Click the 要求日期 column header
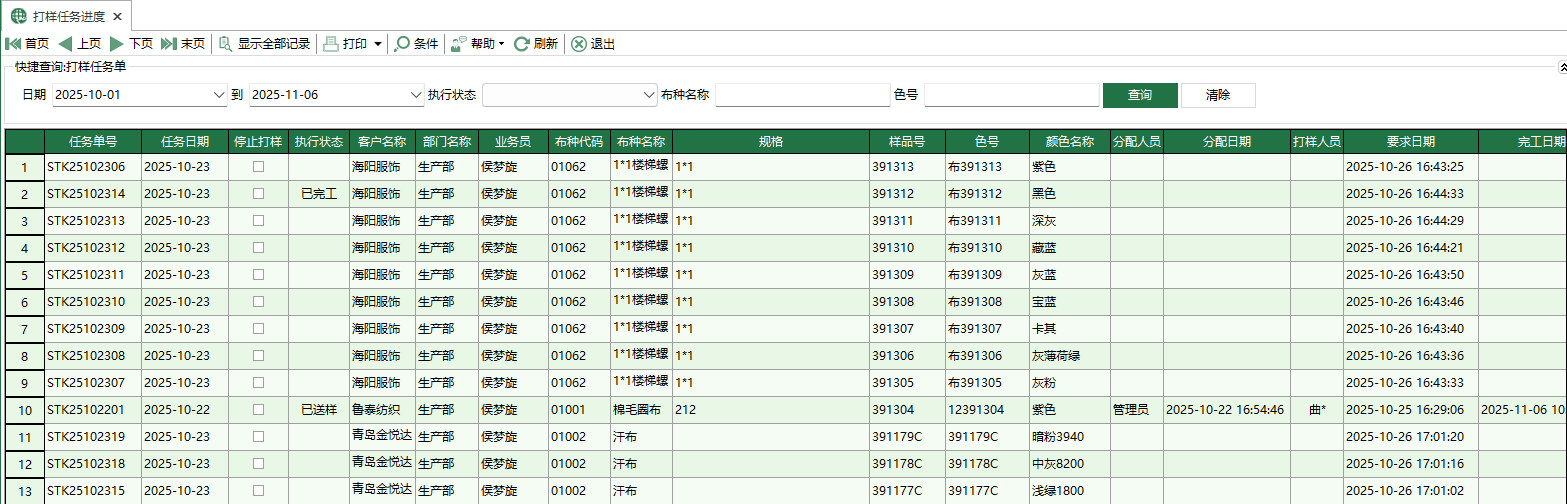This screenshot has height=504, width=1567. [x=1411, y=141]
